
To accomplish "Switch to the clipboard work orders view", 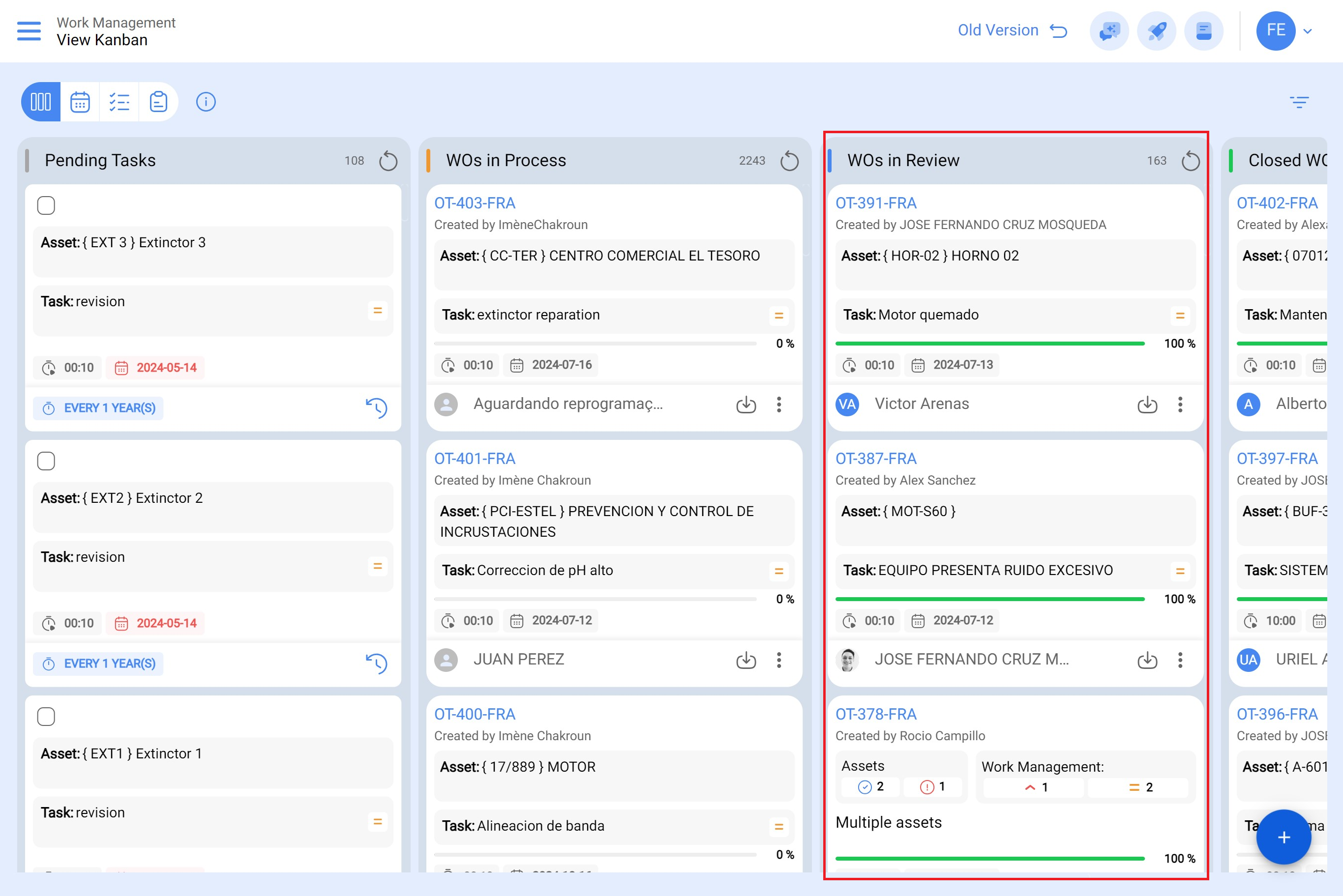I will pos(158,102).
